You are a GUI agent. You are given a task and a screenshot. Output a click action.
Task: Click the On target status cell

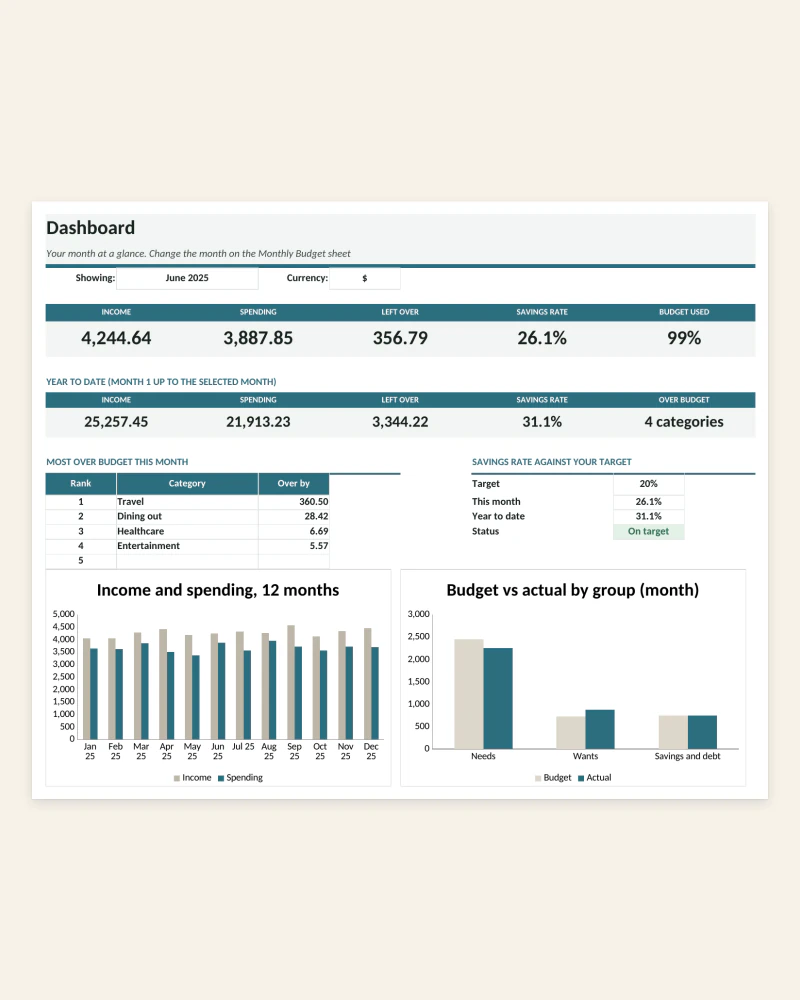648,531
